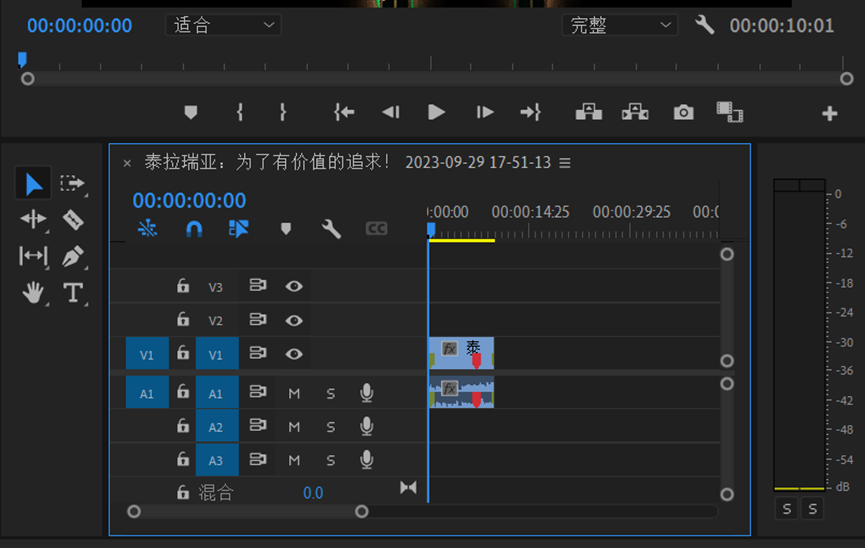Open timeline display settings wrench
The height and width of the screenshot is (548, 865).
tap(331, 229)
